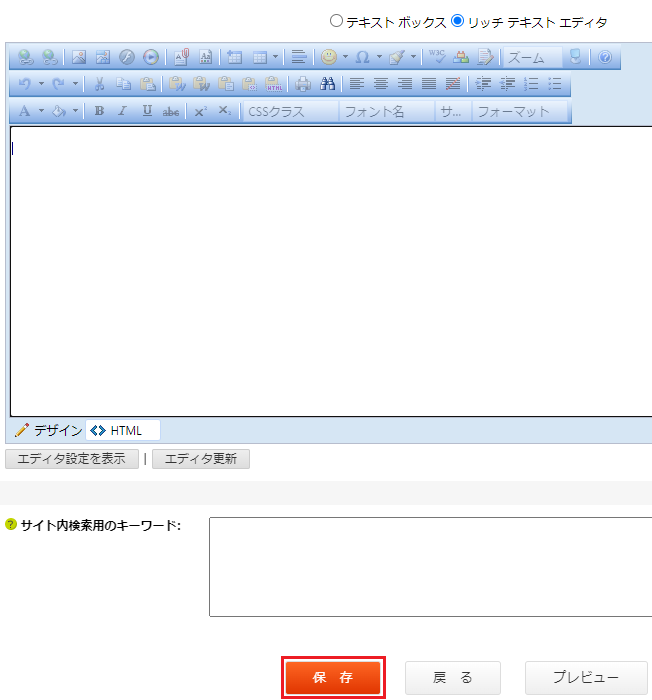Open the Image Manager icon
Viewport: 652px width, 700px height.
[x=79, y=57]
